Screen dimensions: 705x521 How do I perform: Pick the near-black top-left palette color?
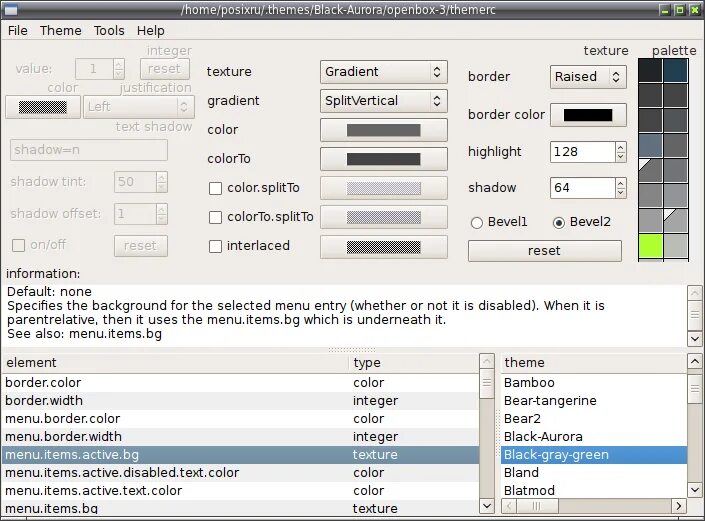pyautogui.click(x=650, y=71)
